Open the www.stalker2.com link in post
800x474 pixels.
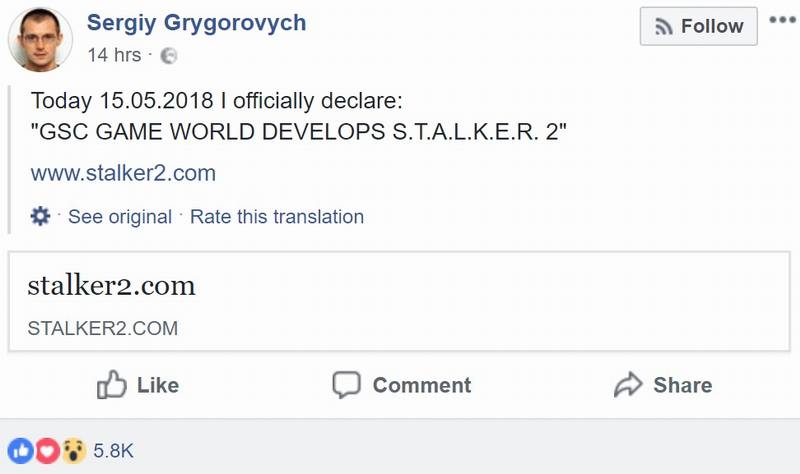point(123,173)
